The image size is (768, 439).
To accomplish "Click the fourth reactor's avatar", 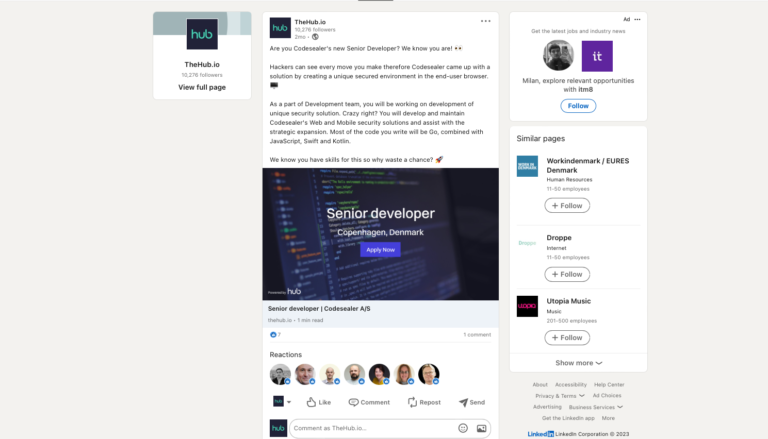I will point(354,374).
